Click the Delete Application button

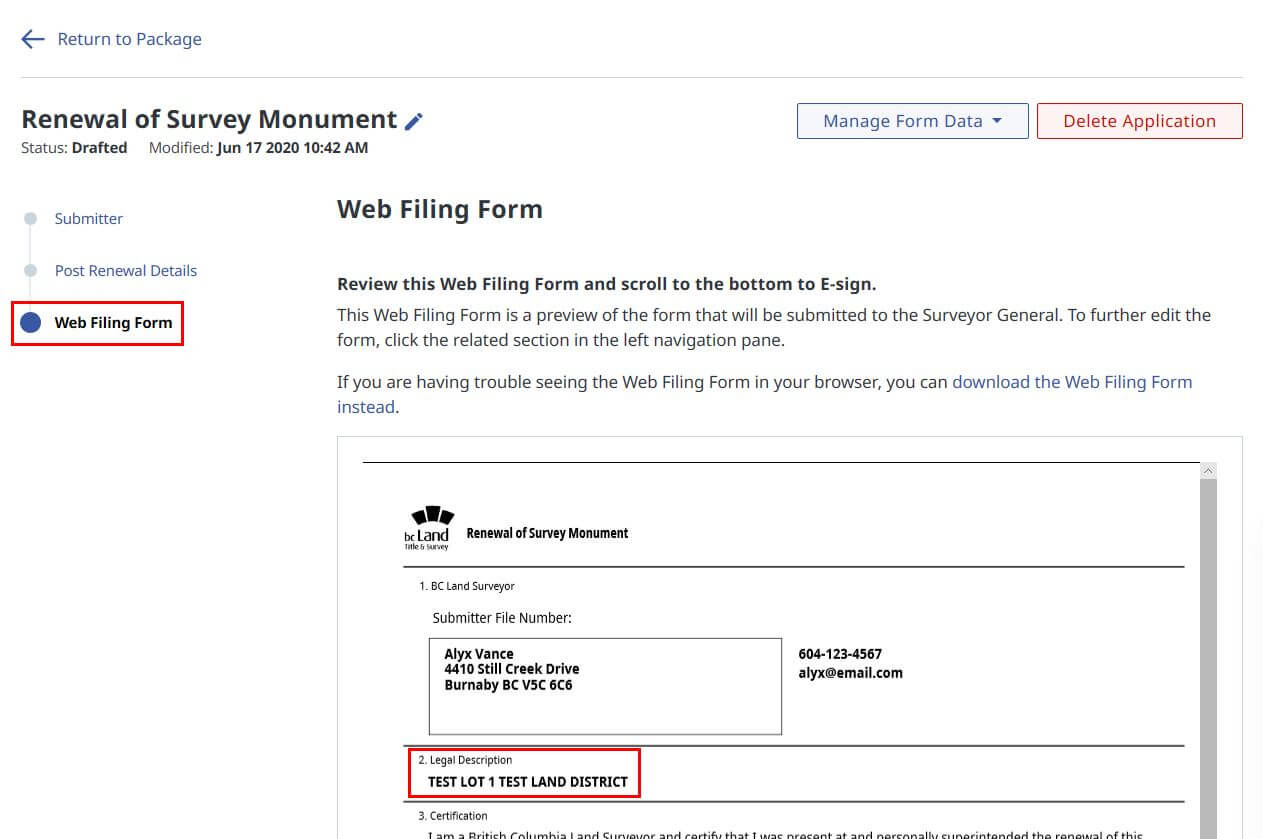(x=1139, y=121)
